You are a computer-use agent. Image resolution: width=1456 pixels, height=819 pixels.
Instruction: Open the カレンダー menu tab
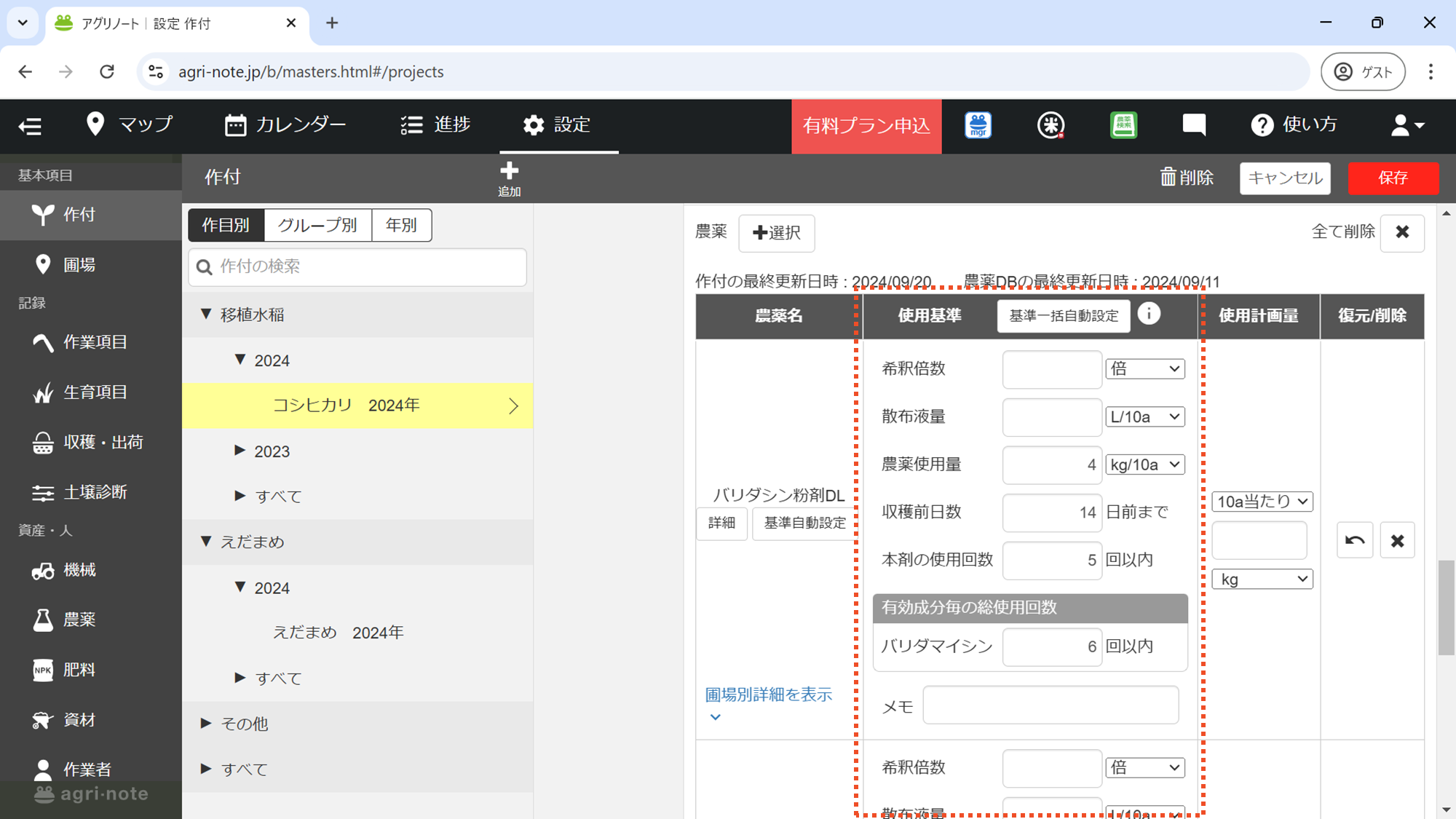click(x=285, y=124)
